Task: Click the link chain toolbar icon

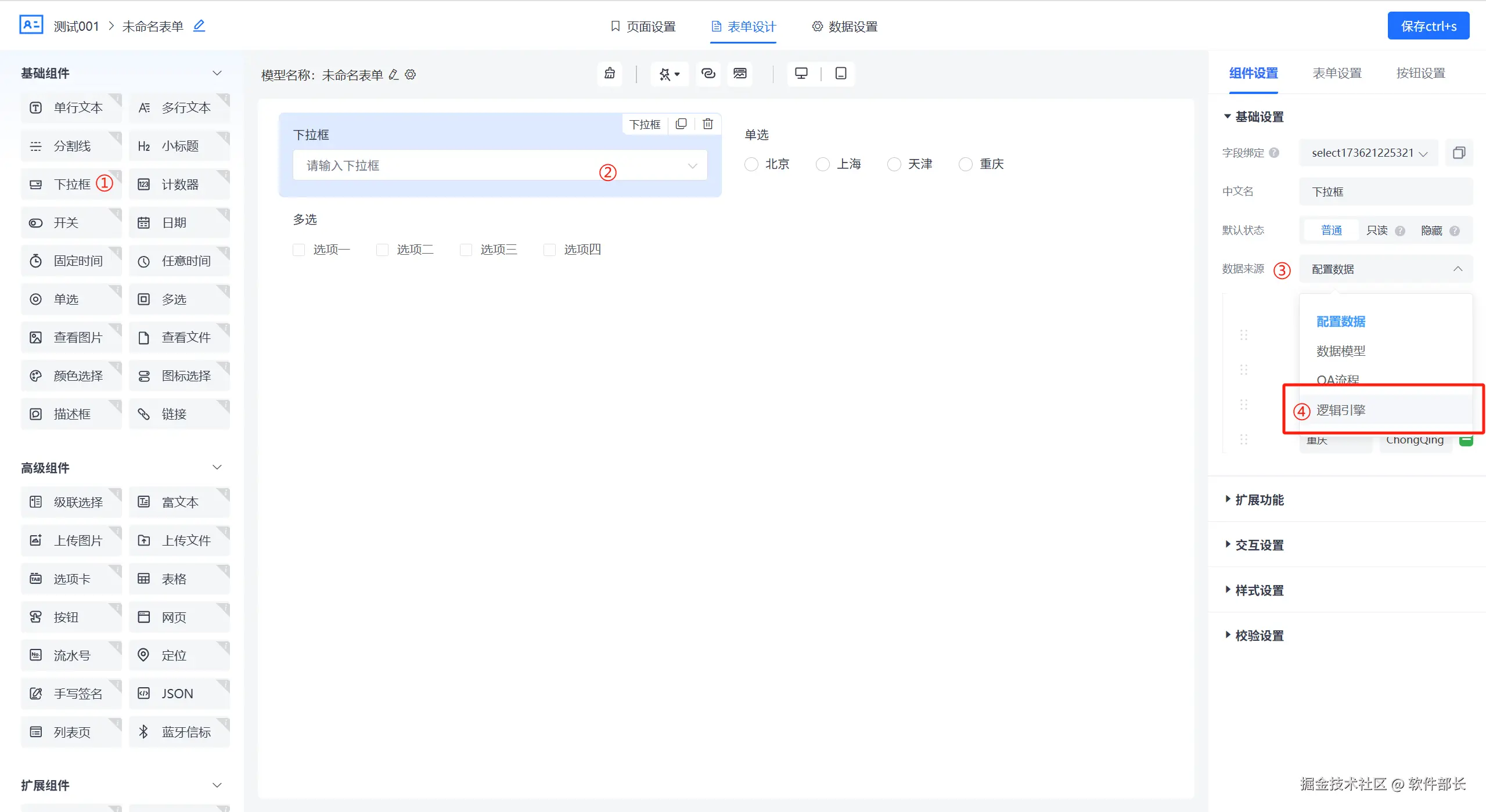Action: point(708,74)
